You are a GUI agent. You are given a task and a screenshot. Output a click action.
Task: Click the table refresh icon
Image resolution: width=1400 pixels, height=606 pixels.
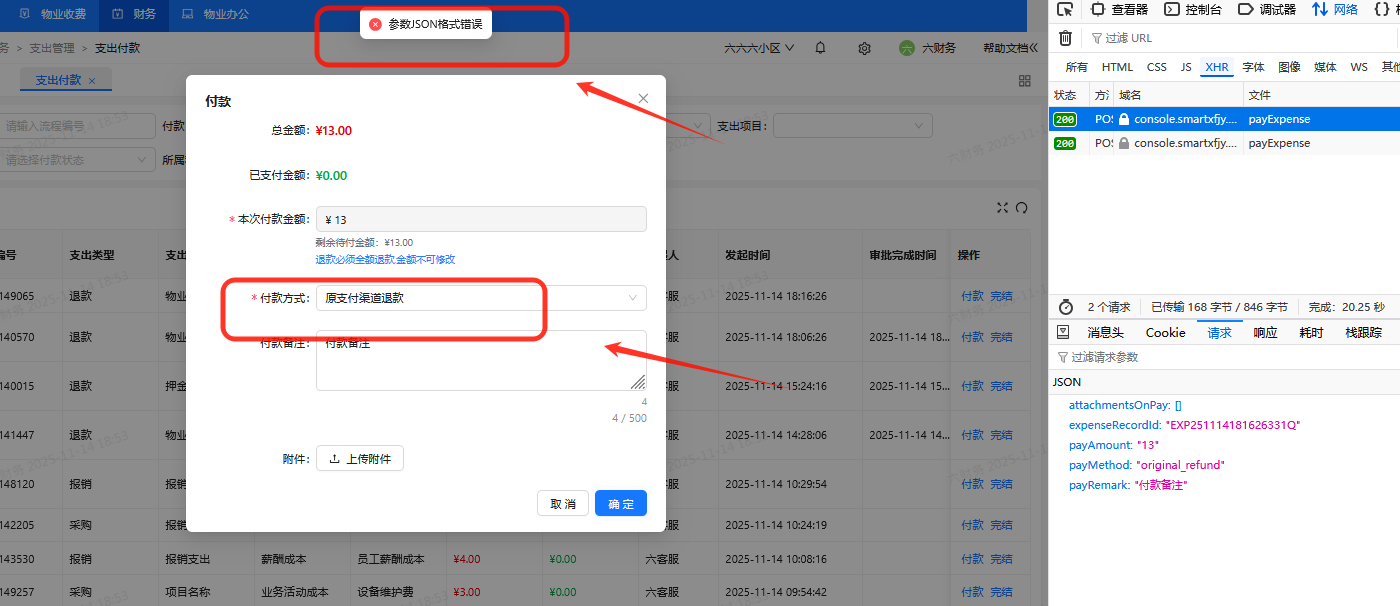point(1021,208)
